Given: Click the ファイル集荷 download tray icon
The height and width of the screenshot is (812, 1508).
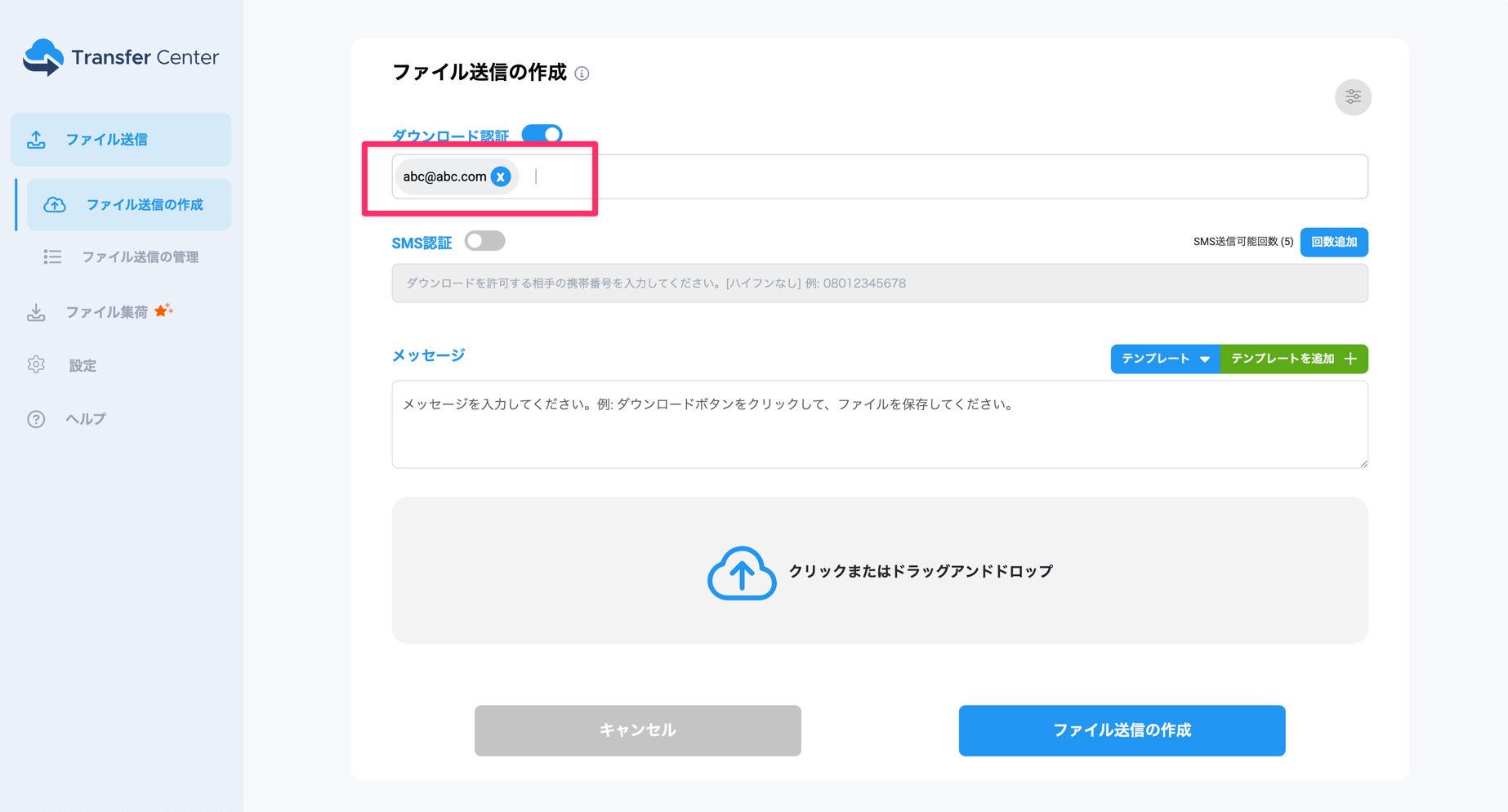Looking at the screenshot, I should [36, 312].
